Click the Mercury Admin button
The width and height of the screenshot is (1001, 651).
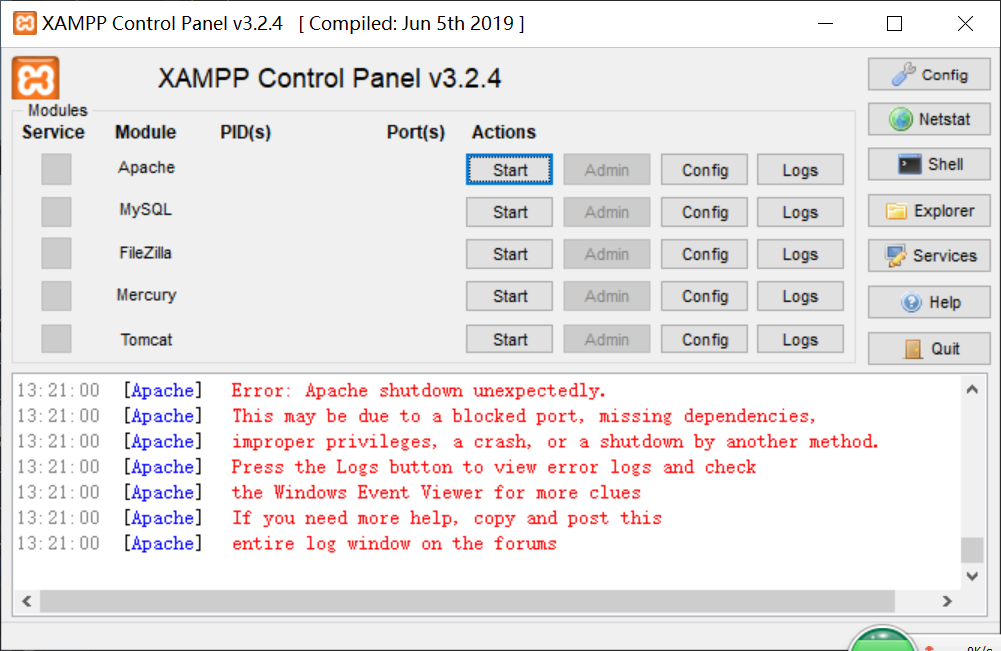[x=606, y=296]
